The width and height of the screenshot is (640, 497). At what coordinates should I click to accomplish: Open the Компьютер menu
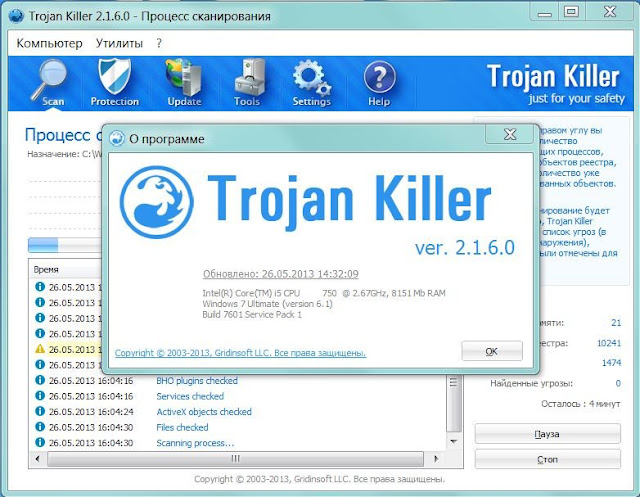pyautogui.click(x=49, y=43)
